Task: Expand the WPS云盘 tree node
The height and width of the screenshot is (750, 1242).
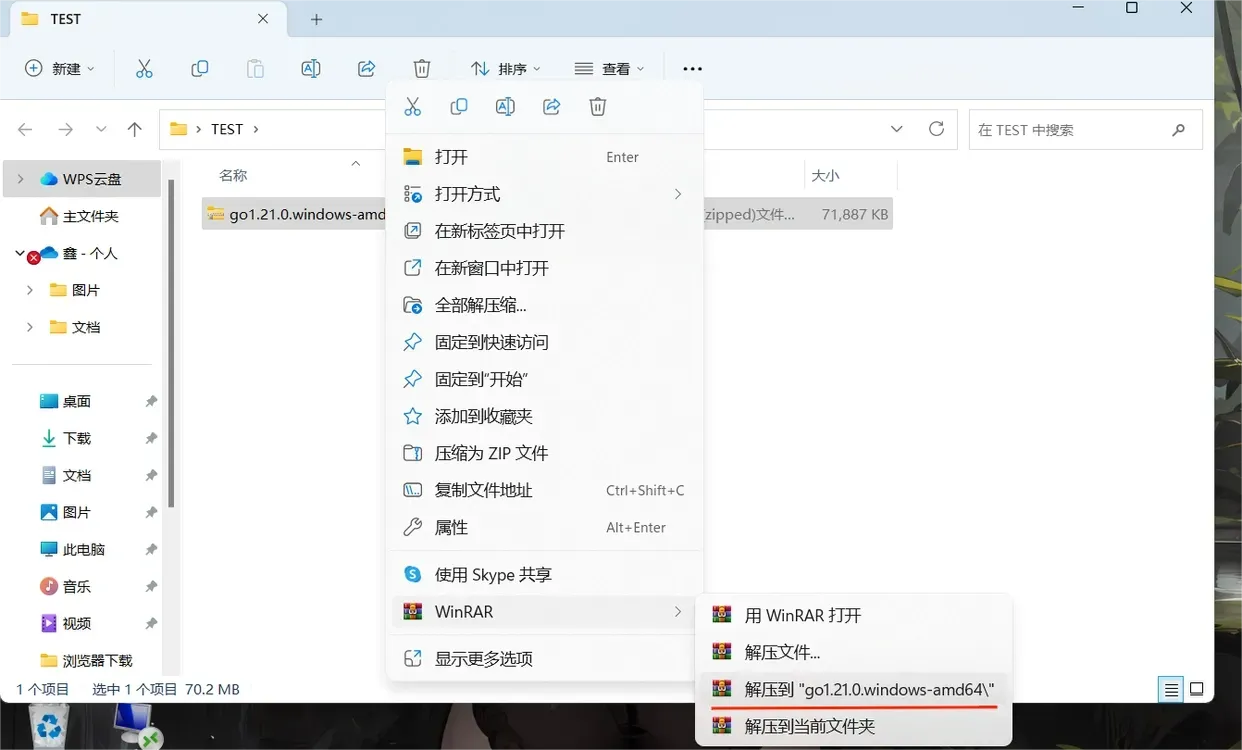Action: point(21,179)
